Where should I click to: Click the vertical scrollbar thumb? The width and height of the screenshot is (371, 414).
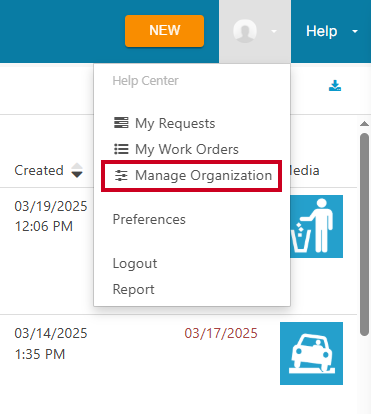(x=364, y=234)
